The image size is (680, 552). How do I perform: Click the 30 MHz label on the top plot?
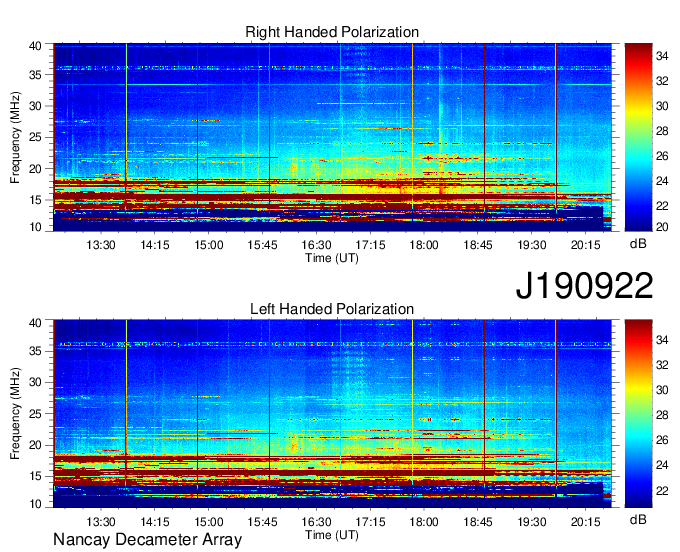click(36, 106)
